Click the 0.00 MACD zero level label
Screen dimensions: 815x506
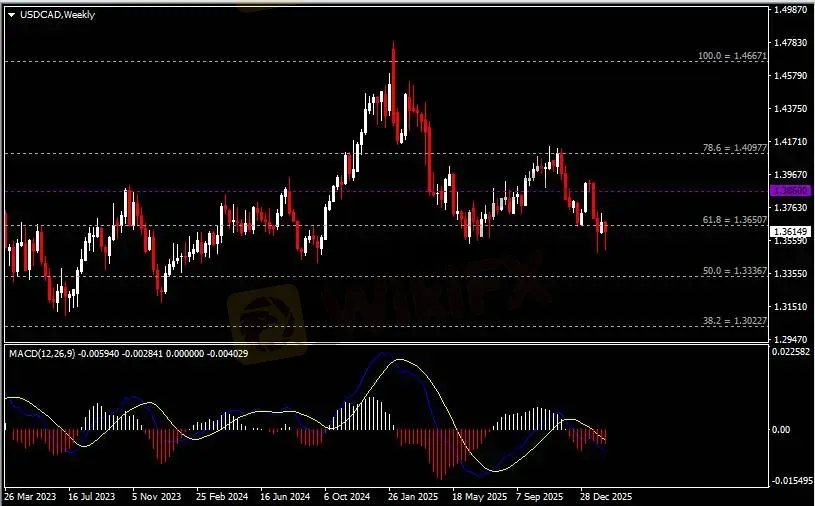782,430
